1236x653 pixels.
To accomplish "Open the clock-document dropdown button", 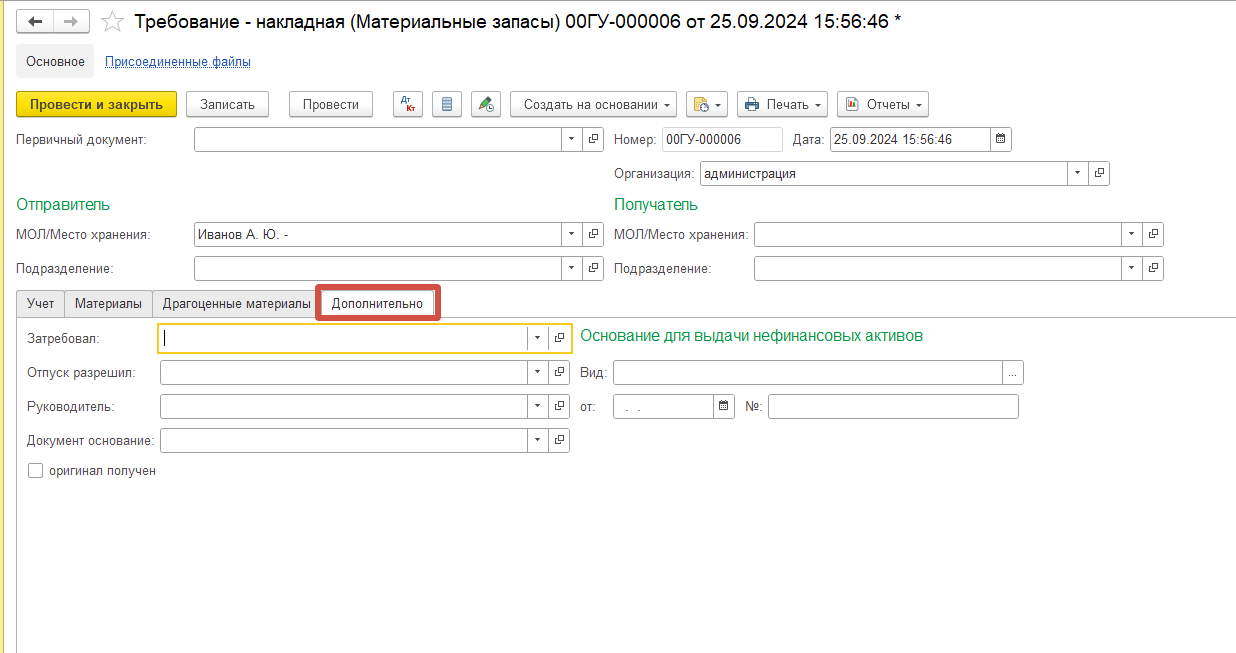I will [x=706, y=104].
